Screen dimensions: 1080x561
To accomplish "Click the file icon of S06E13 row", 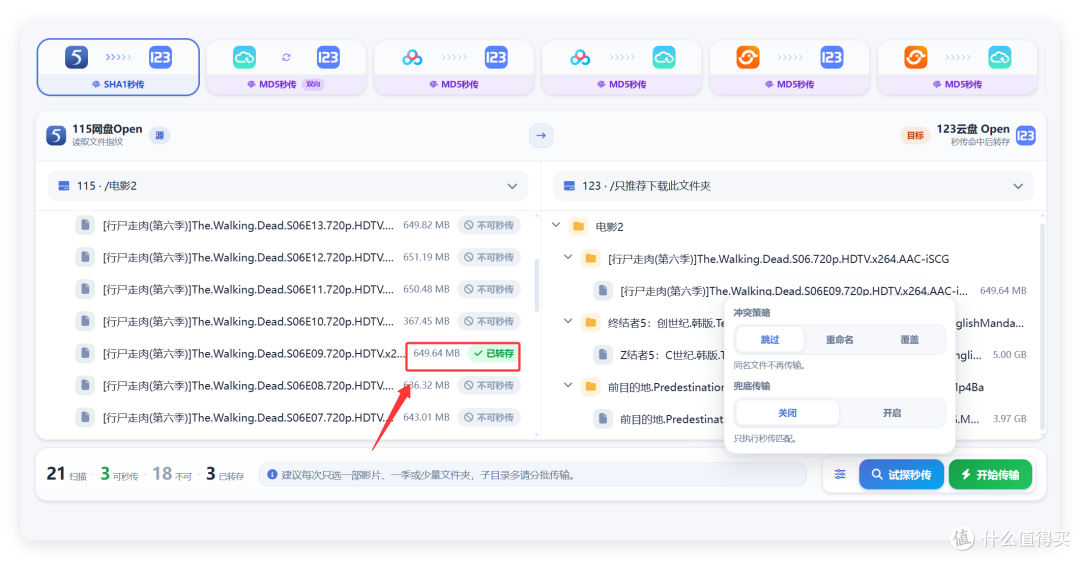I will pos(85,225).
